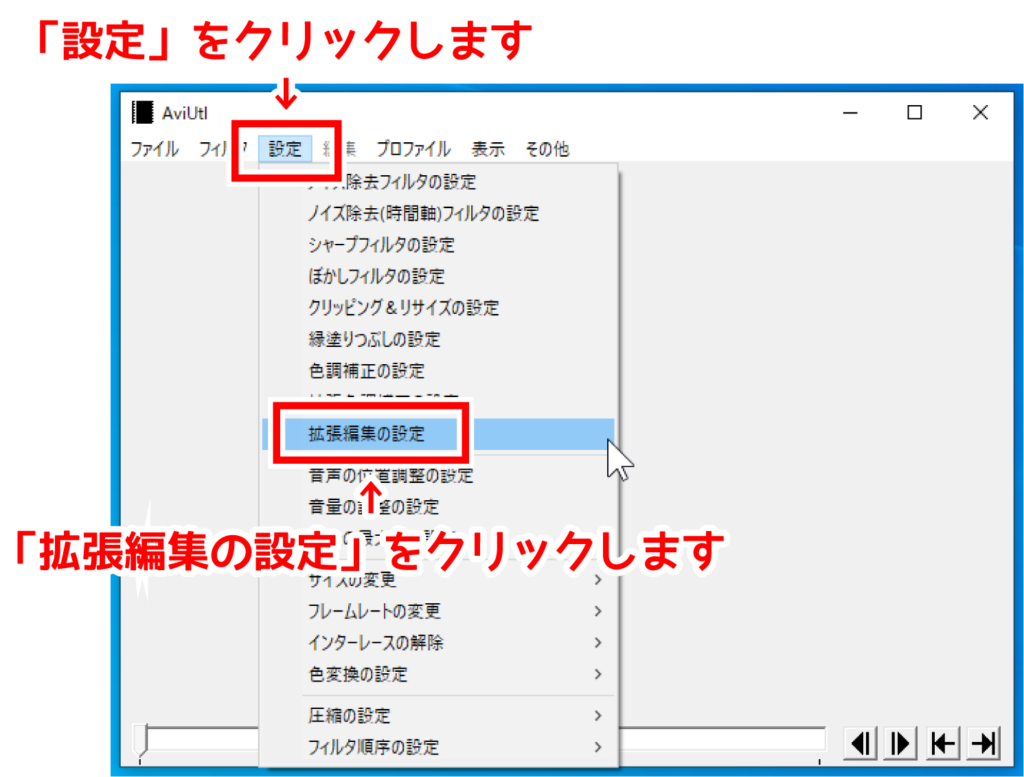The height and width of the screenshot is (777, 1024).
Task: Expand the フィルタ順序の設定 submenu
Action: click(x=438, y=747)
